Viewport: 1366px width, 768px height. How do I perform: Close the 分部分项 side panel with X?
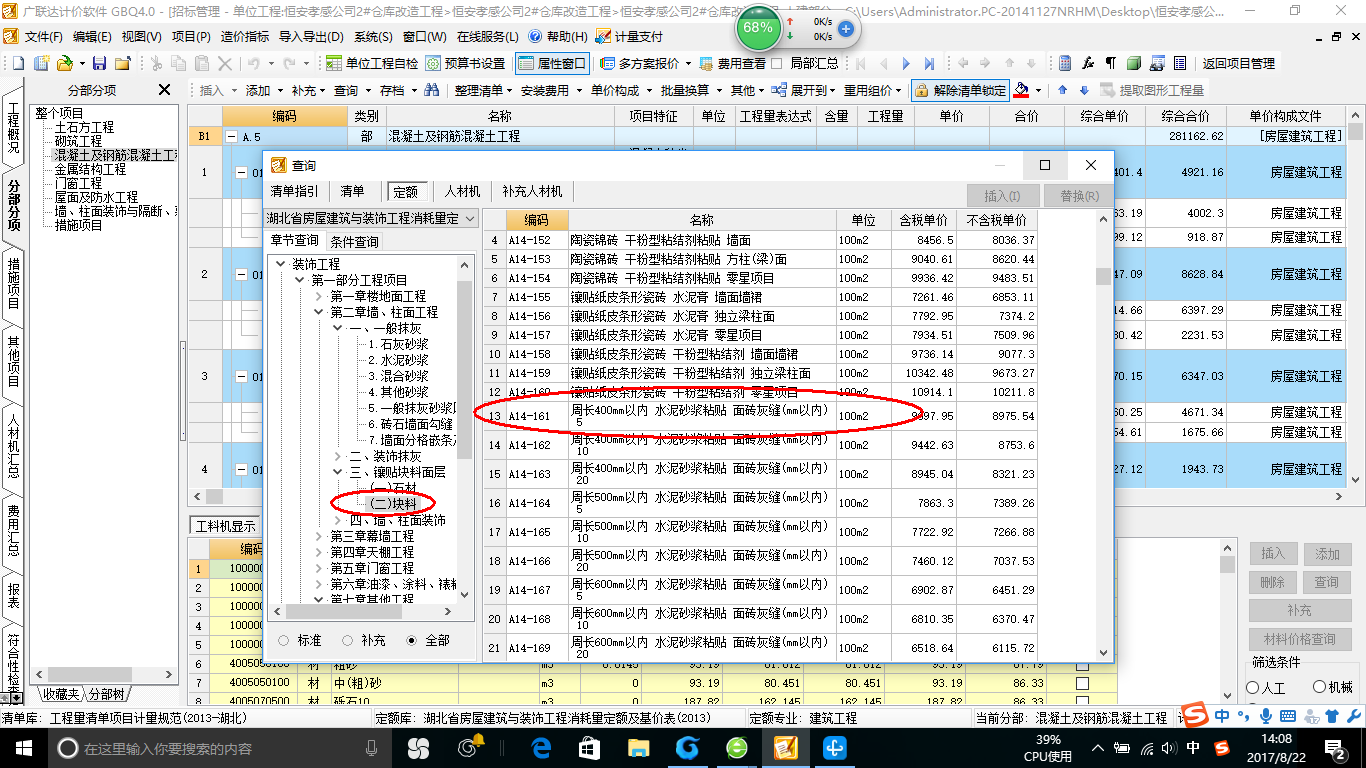coord(164,90)
